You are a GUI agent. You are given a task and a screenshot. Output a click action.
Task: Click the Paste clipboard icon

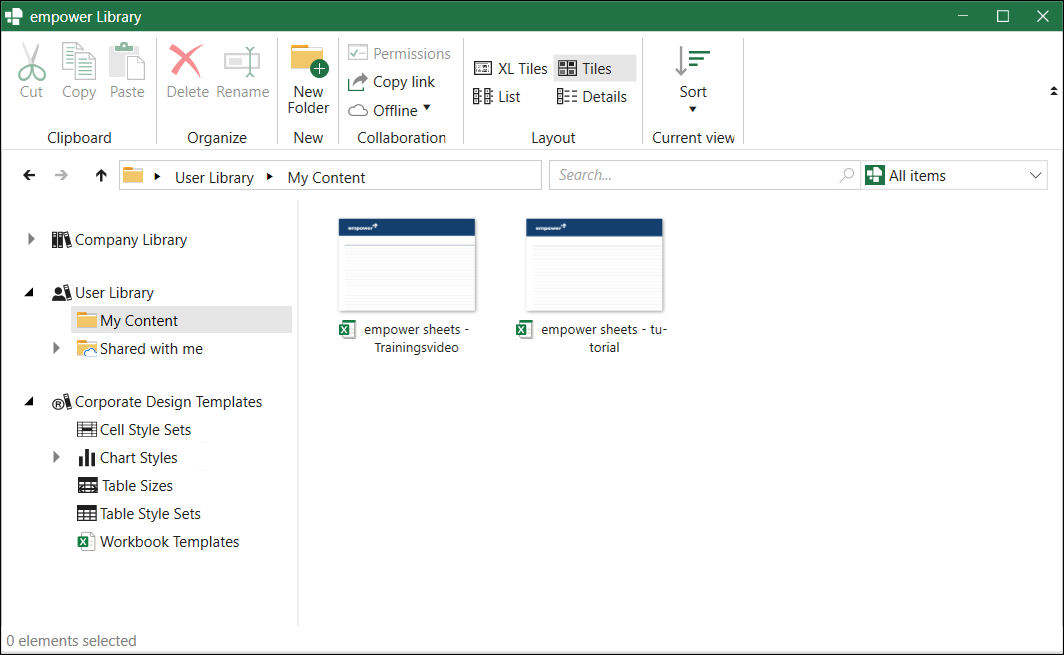click(x=127, y=62)
